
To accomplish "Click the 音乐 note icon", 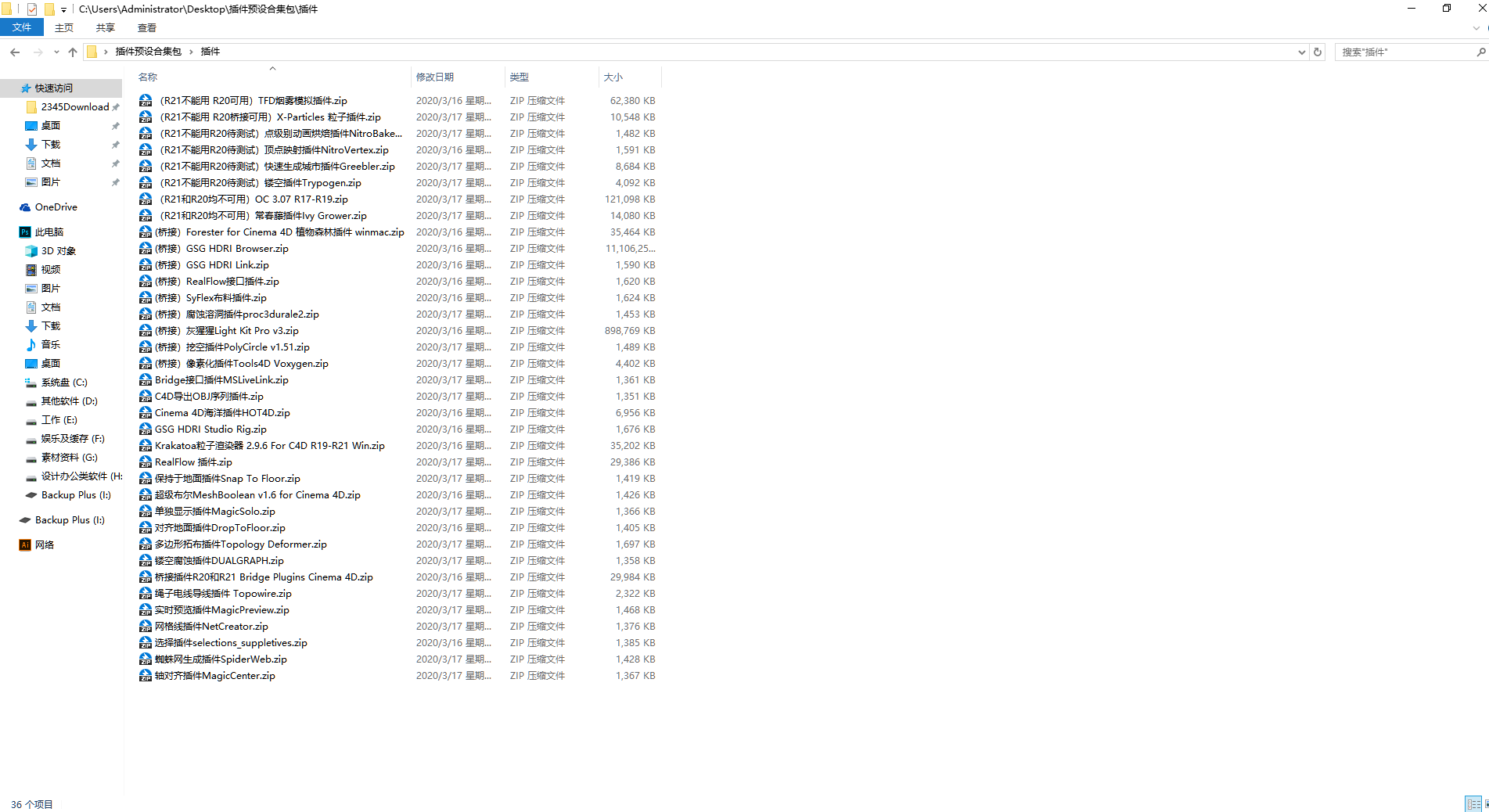I will click(31, 345).
